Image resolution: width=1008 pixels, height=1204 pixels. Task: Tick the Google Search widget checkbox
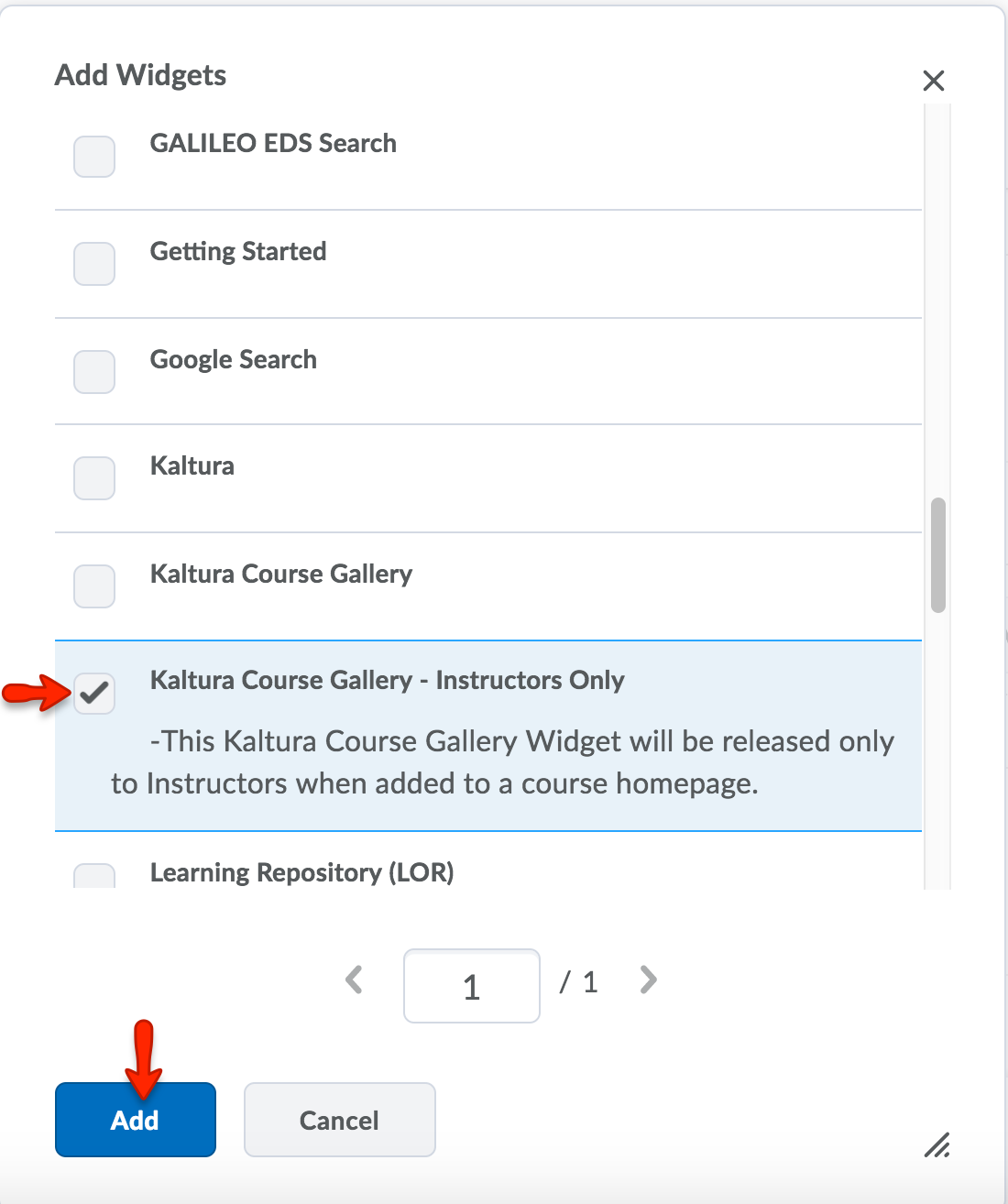tap(94, 372)
